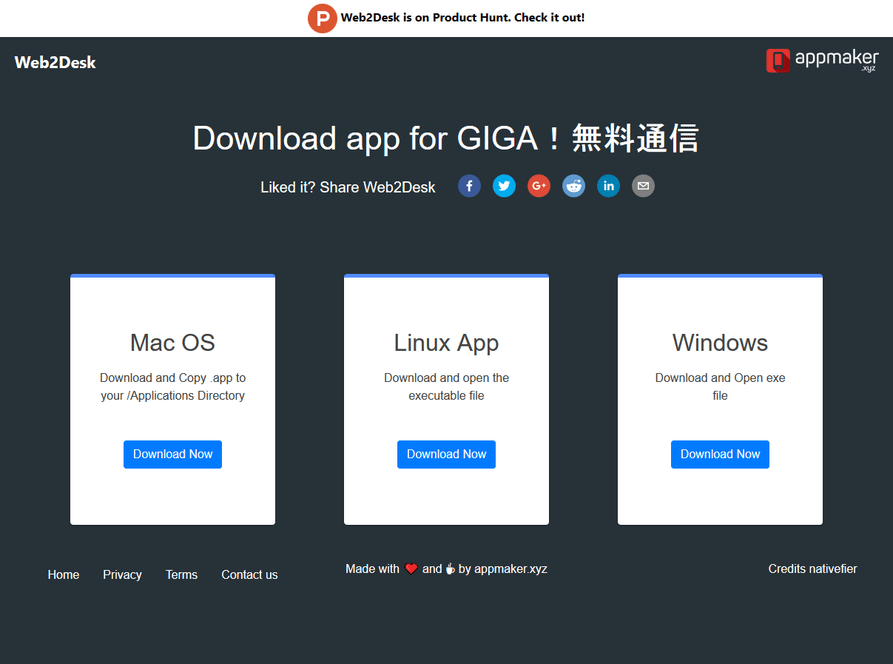The height and width of the screenshot is (664, 893).
Task: Share Web2Desk on Facebook
Action: click(x=469, y=186)
